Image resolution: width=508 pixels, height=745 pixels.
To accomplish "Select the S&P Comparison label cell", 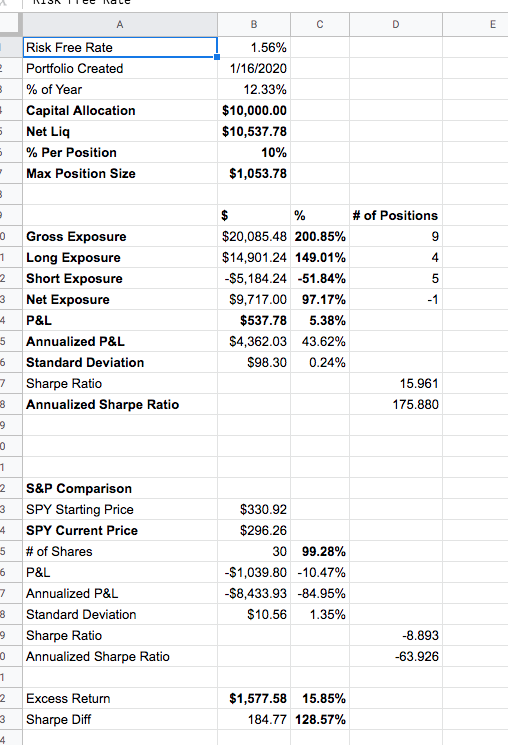I will [120, 488].
